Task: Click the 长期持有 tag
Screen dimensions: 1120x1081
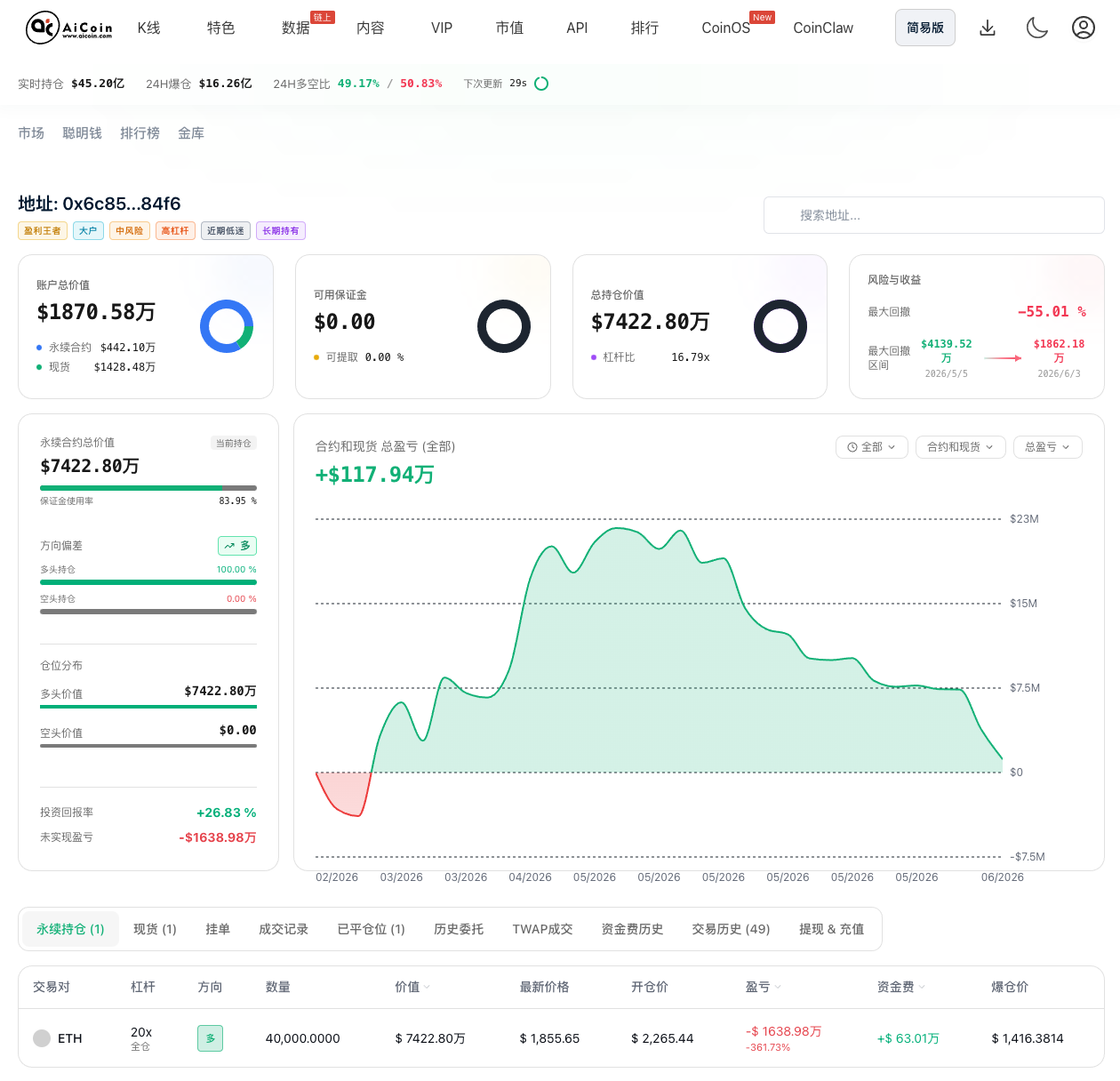Action: pyautogui.click(x=281, y=231)
